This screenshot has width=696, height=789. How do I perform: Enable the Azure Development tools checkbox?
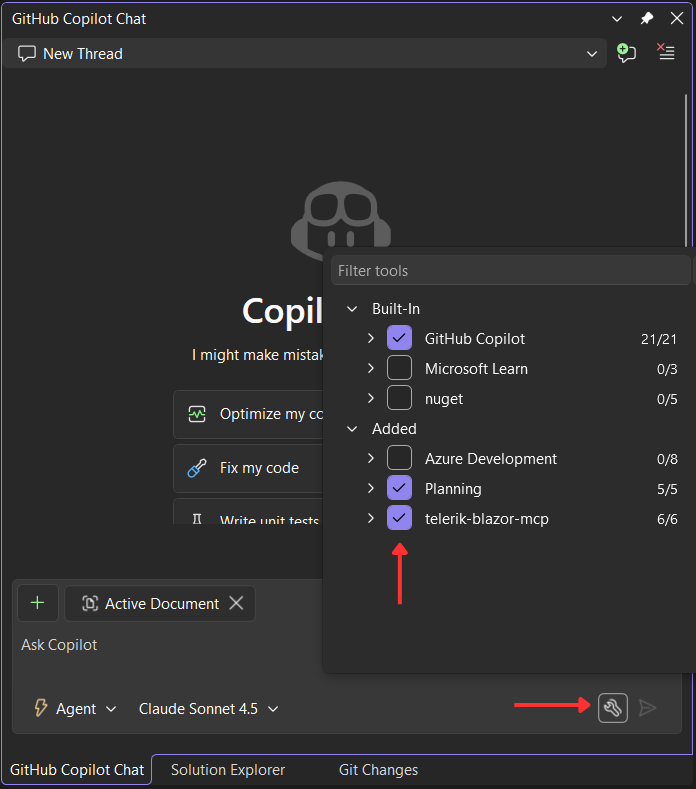(x=400, y=458)
